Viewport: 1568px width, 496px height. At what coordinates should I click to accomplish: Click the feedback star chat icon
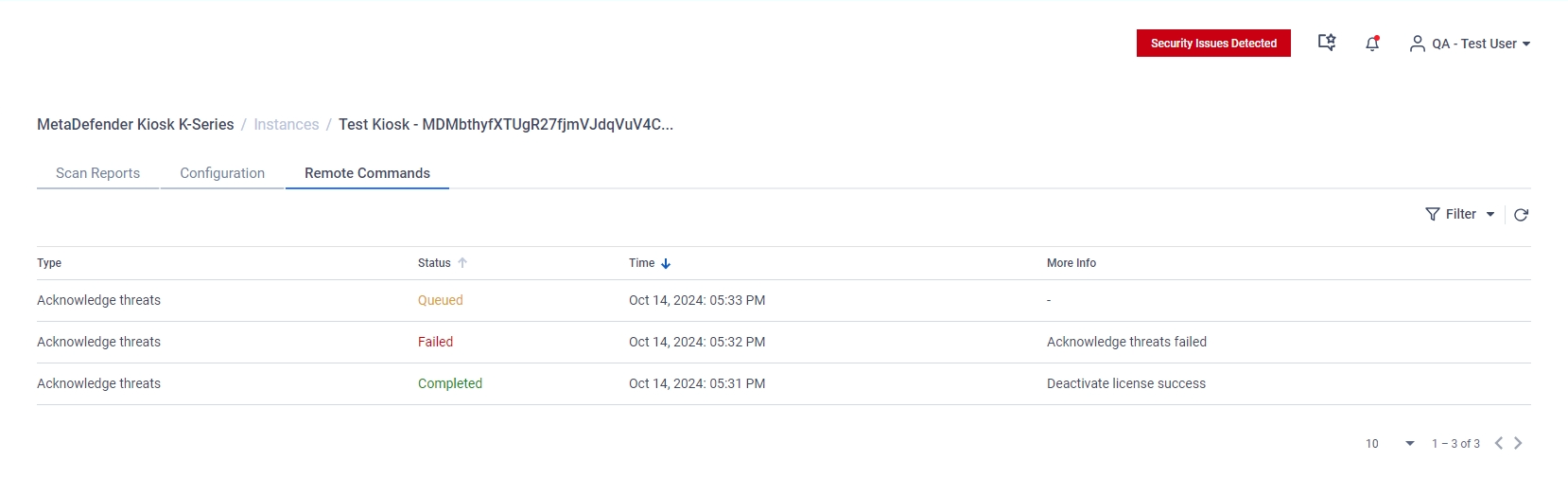1327,43
